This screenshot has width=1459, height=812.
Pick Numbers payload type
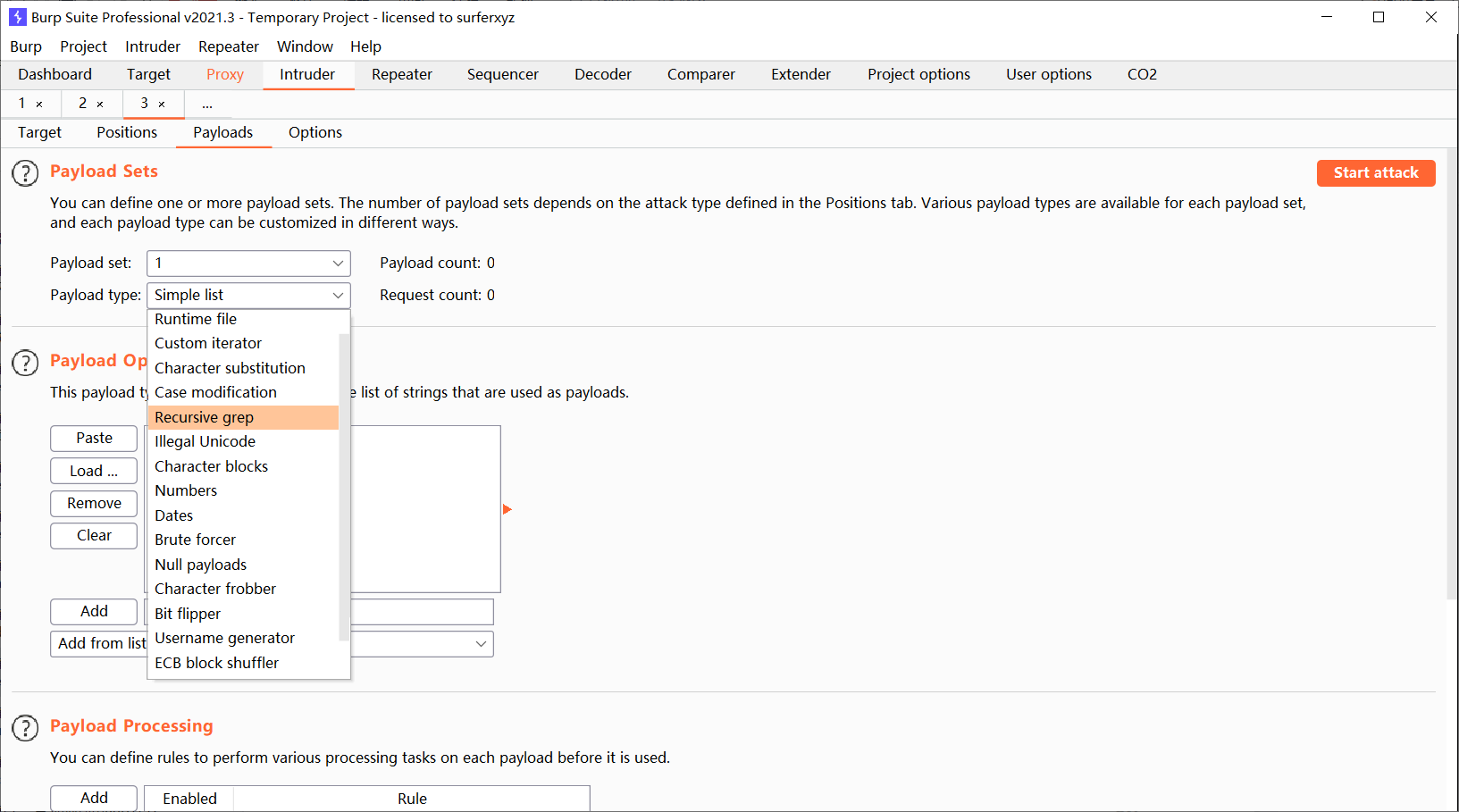[x=243, y=490]
